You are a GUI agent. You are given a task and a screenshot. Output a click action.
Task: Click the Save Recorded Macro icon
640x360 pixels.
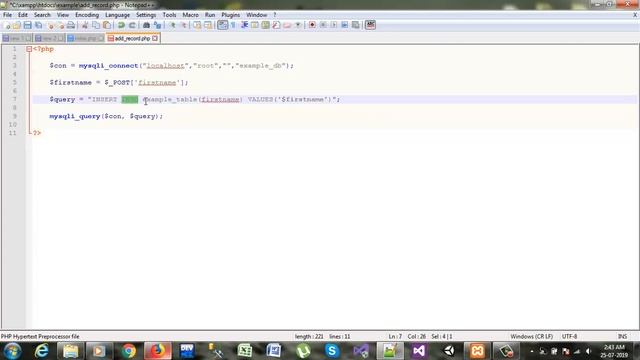pyautogui.click(x=356, y=25)
